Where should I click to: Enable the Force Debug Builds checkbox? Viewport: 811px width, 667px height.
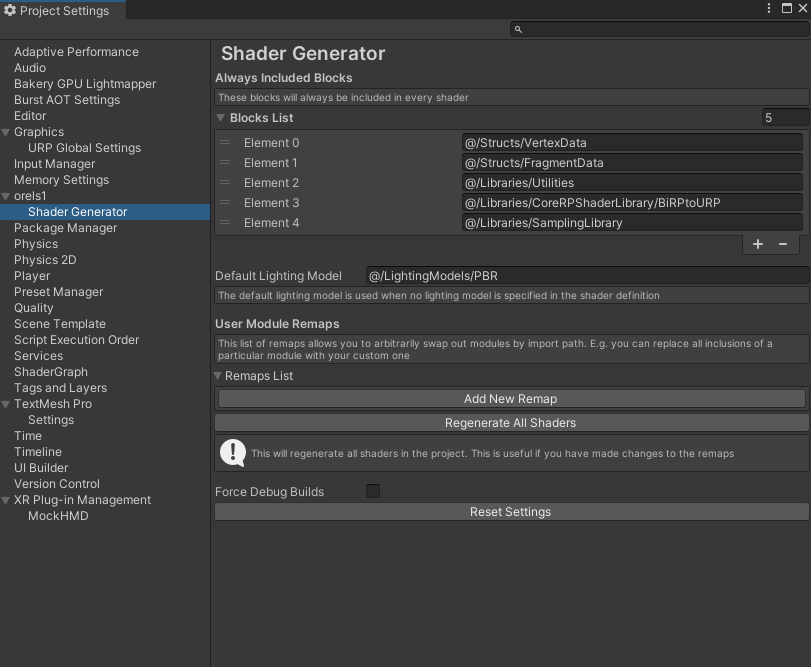tap(371, 490)
